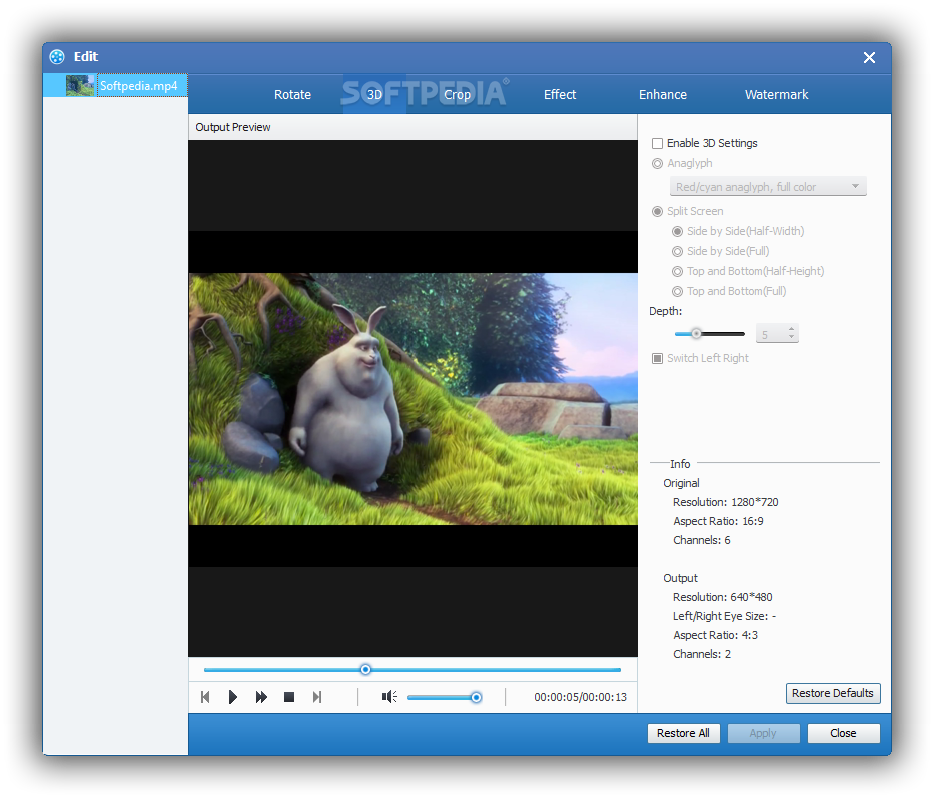Viewport: 934px width, 798px height.
Task: Click the fast forward icon
Action: tap(261, 697)
